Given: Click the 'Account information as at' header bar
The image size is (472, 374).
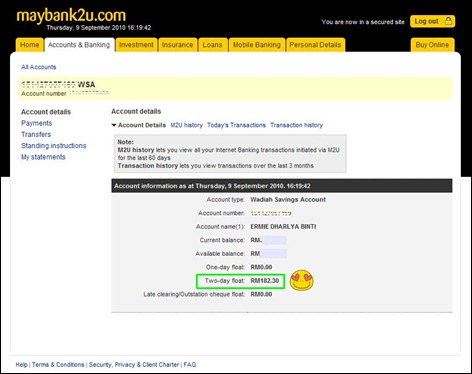Looking at the screenshot, I should [282, 186].
